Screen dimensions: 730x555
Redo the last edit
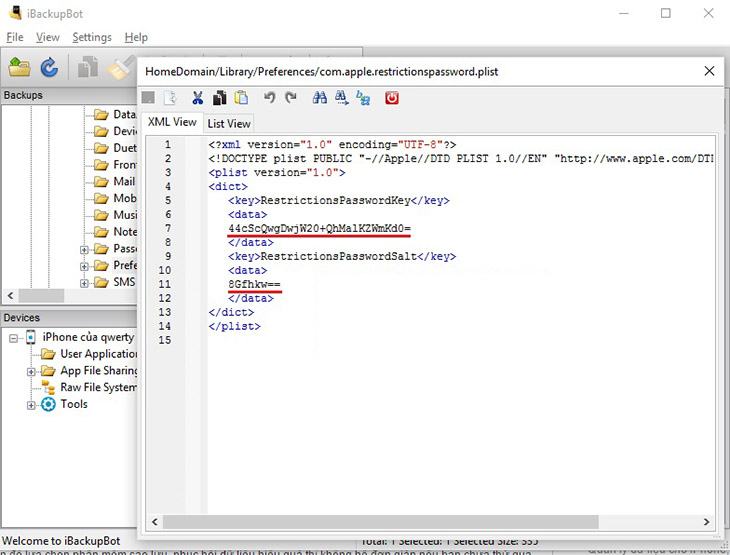[291, 98]
